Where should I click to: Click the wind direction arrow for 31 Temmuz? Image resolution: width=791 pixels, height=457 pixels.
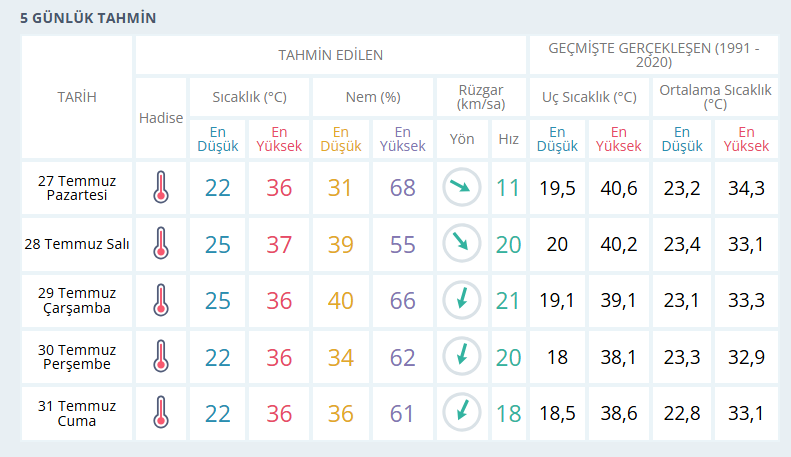[x=462, y=413]
